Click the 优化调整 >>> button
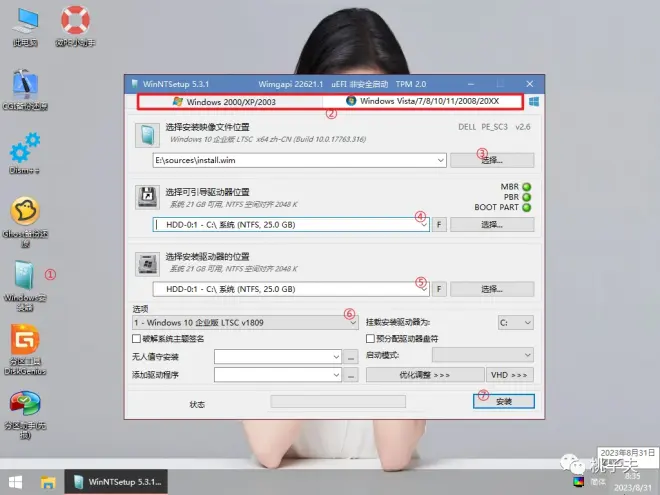660x495 pixels. [x=425, y=375]
